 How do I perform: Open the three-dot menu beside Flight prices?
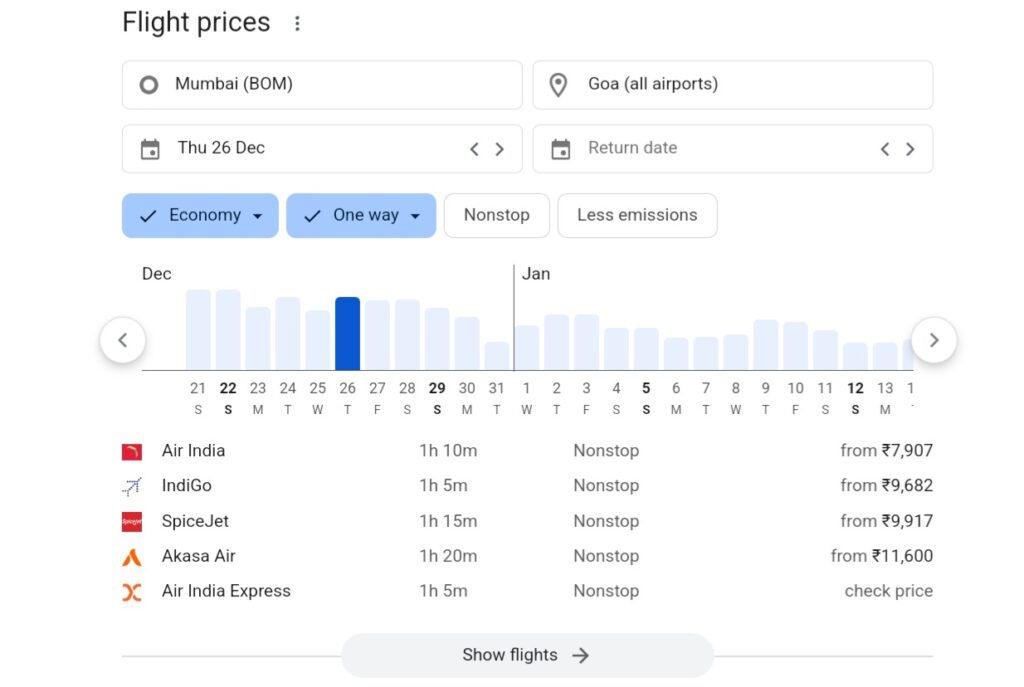297,24
